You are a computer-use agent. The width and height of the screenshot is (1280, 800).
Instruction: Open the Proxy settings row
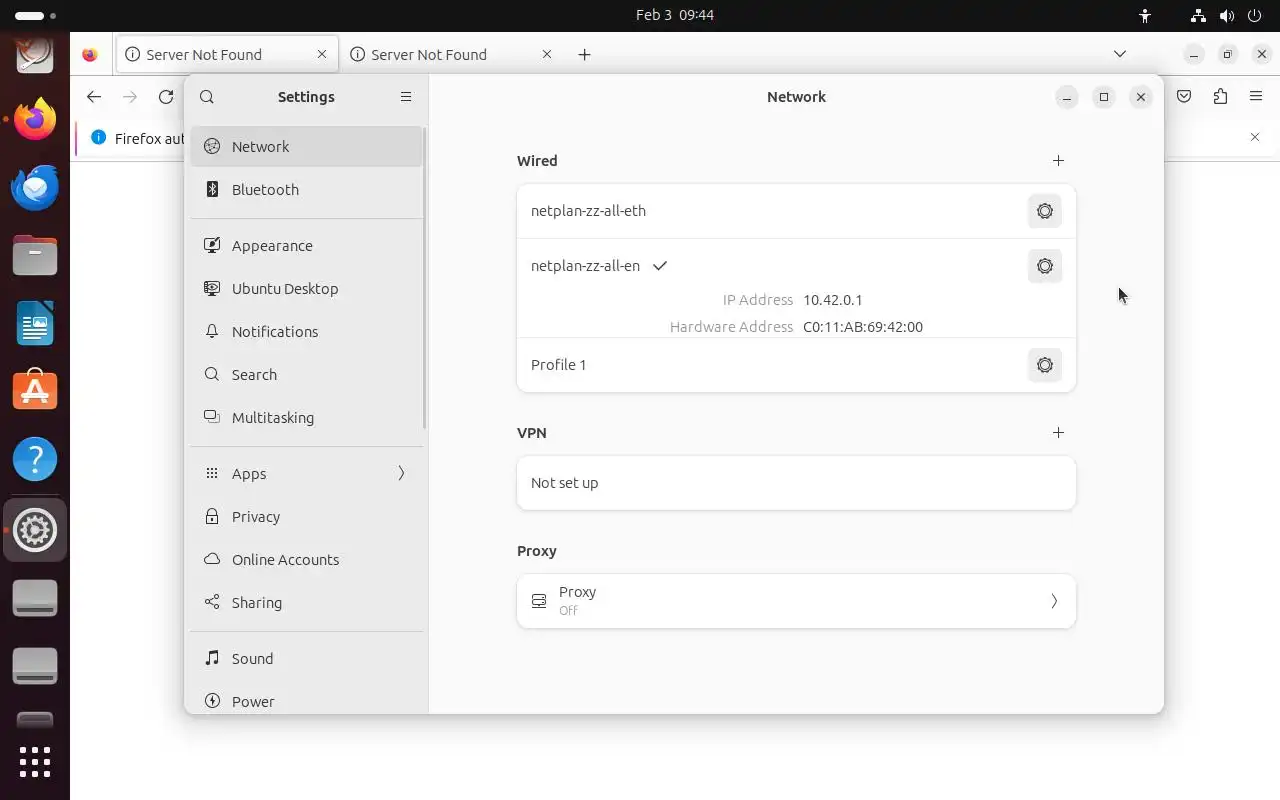pyautogui.click(x=796, y=601)
